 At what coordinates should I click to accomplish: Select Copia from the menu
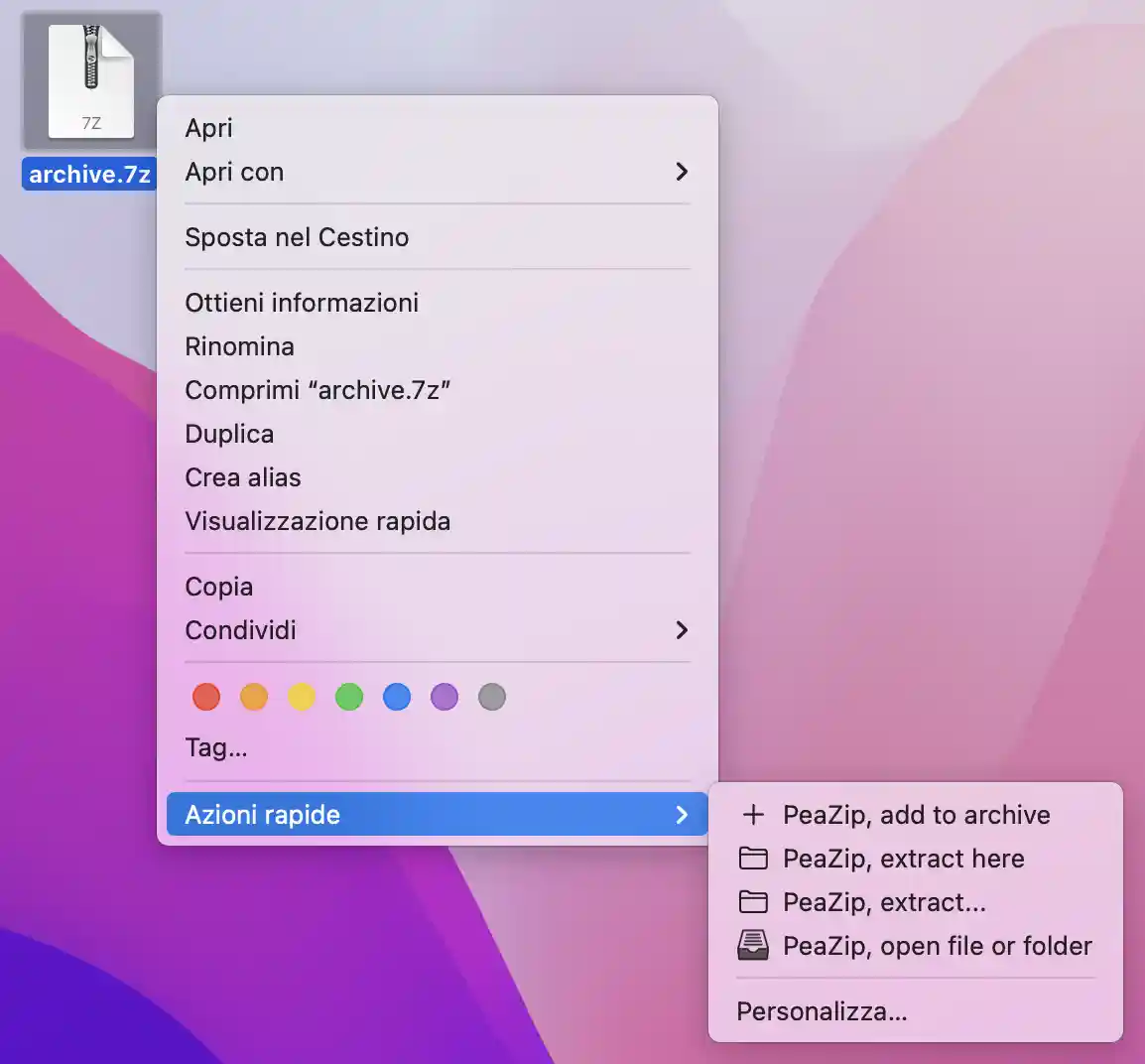[x=218, y=587]
